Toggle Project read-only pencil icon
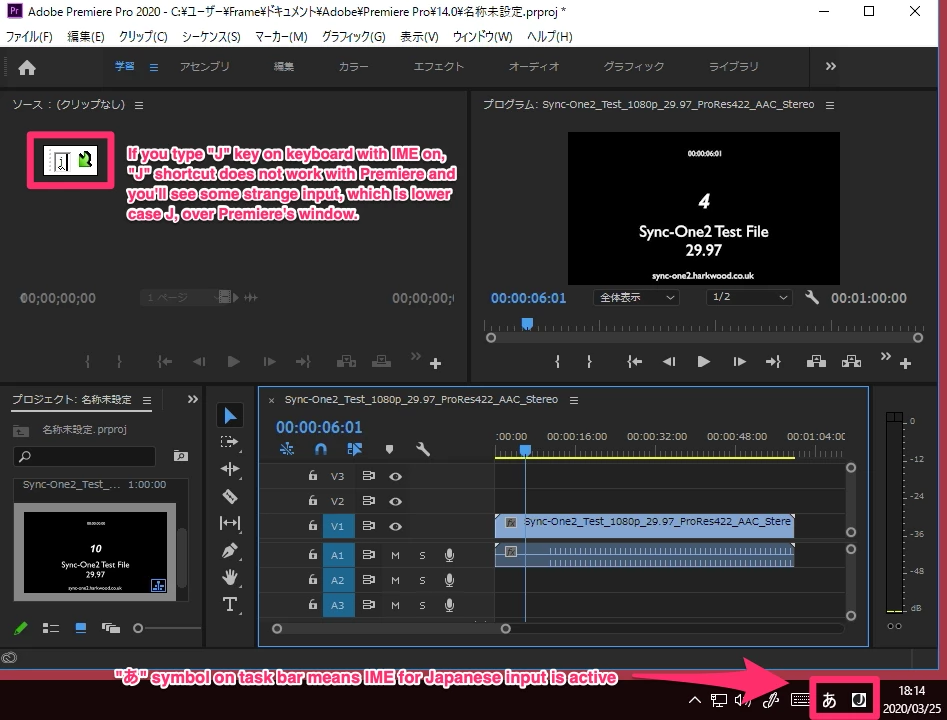The height and width of the screenshot is (720, 947). [x=21, y=628]
